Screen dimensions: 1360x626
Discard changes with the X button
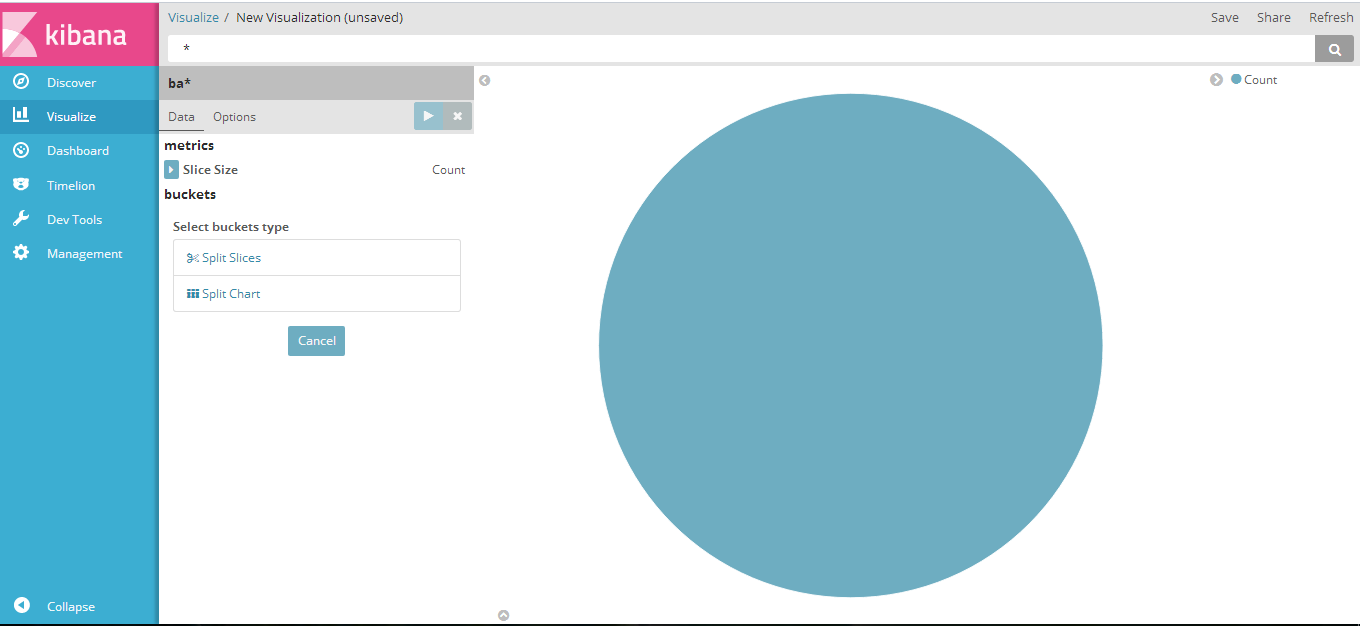[457, 116]
